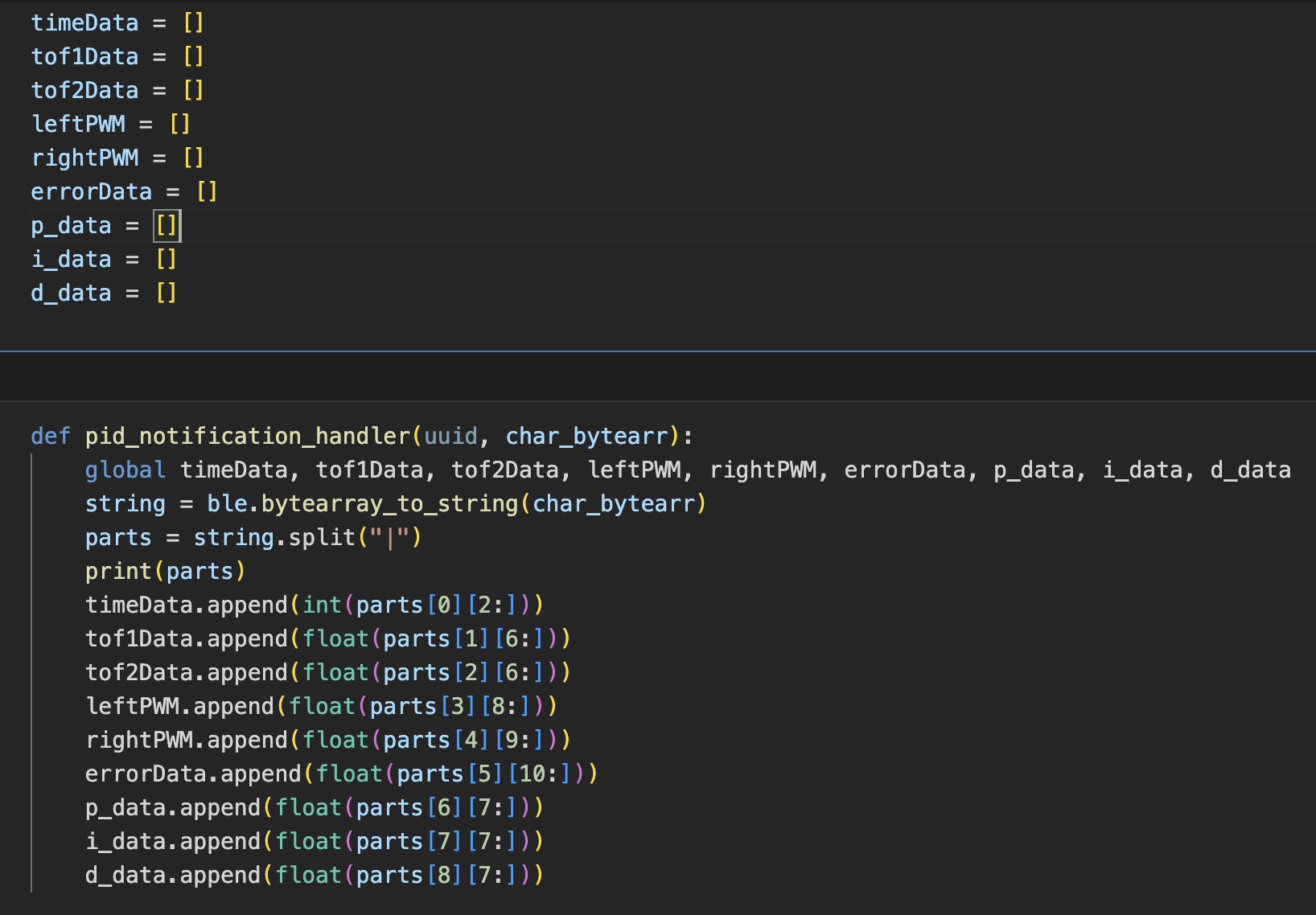Click the 'def' keyword of pid_notification_handler
The width and height of the screenshot is (1316, 915).
[51, 436]
